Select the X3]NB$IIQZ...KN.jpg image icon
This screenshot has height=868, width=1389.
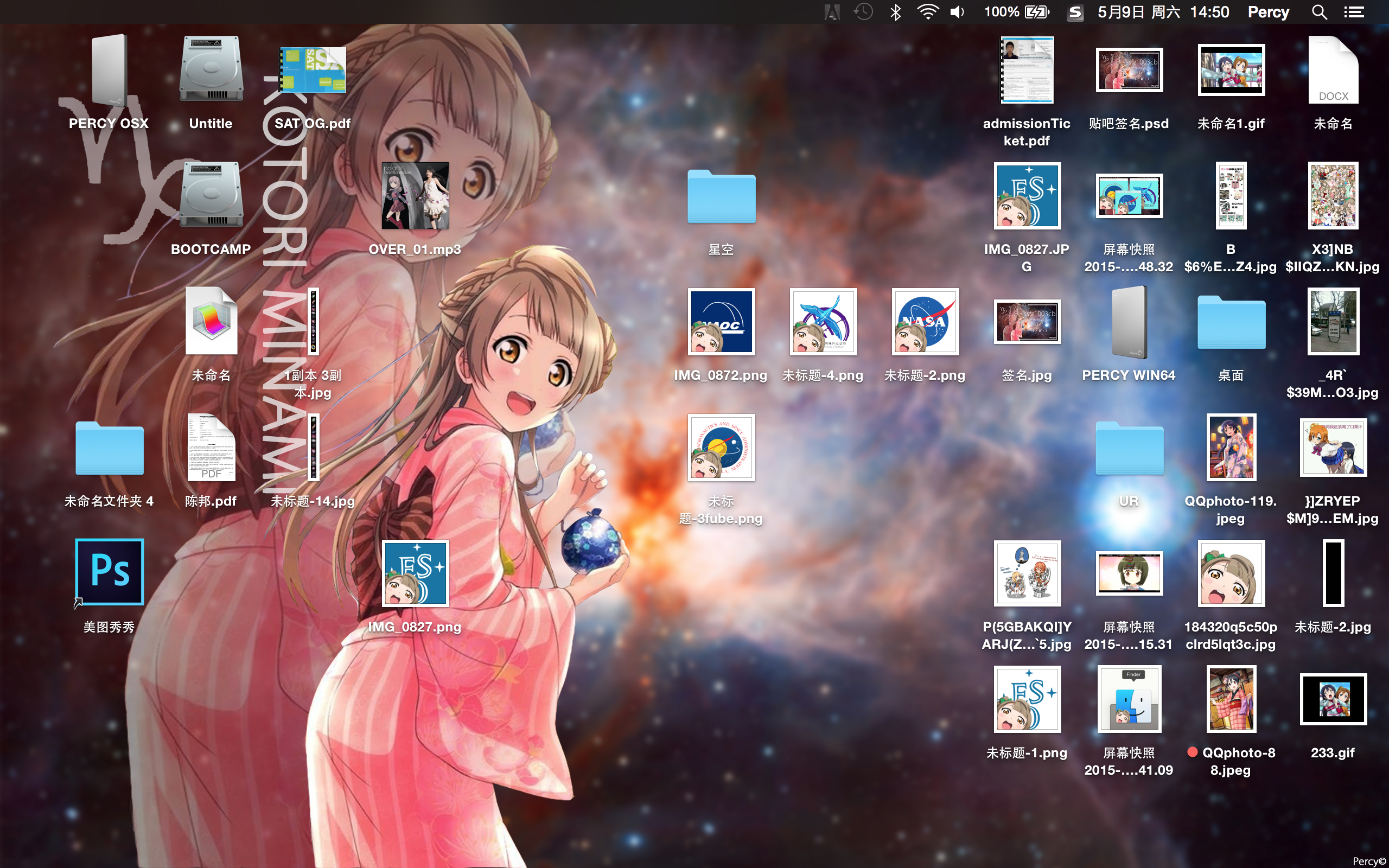pos(1333,195)
